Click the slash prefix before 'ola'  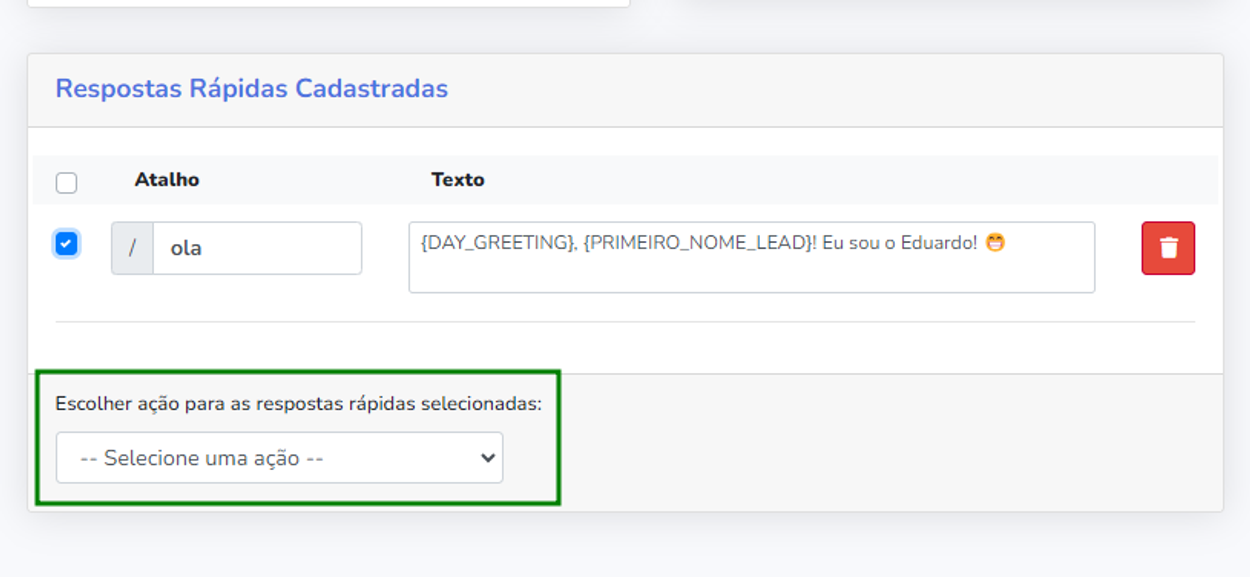[x=132, y=248]
